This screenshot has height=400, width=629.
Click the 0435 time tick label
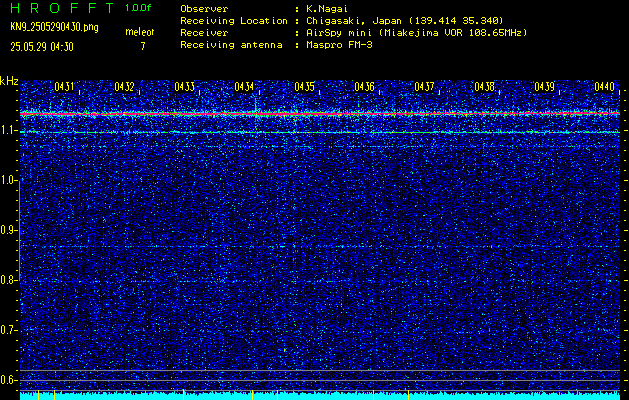click(x=304, y=86)
